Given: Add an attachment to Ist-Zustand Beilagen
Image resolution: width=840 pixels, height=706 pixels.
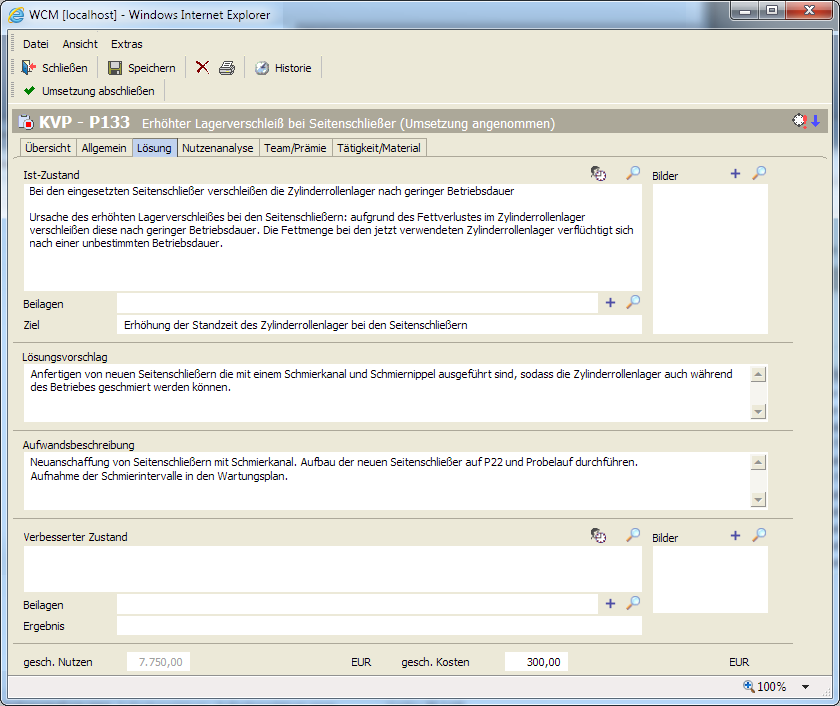Looking at the screenshot, I should 610,302.
